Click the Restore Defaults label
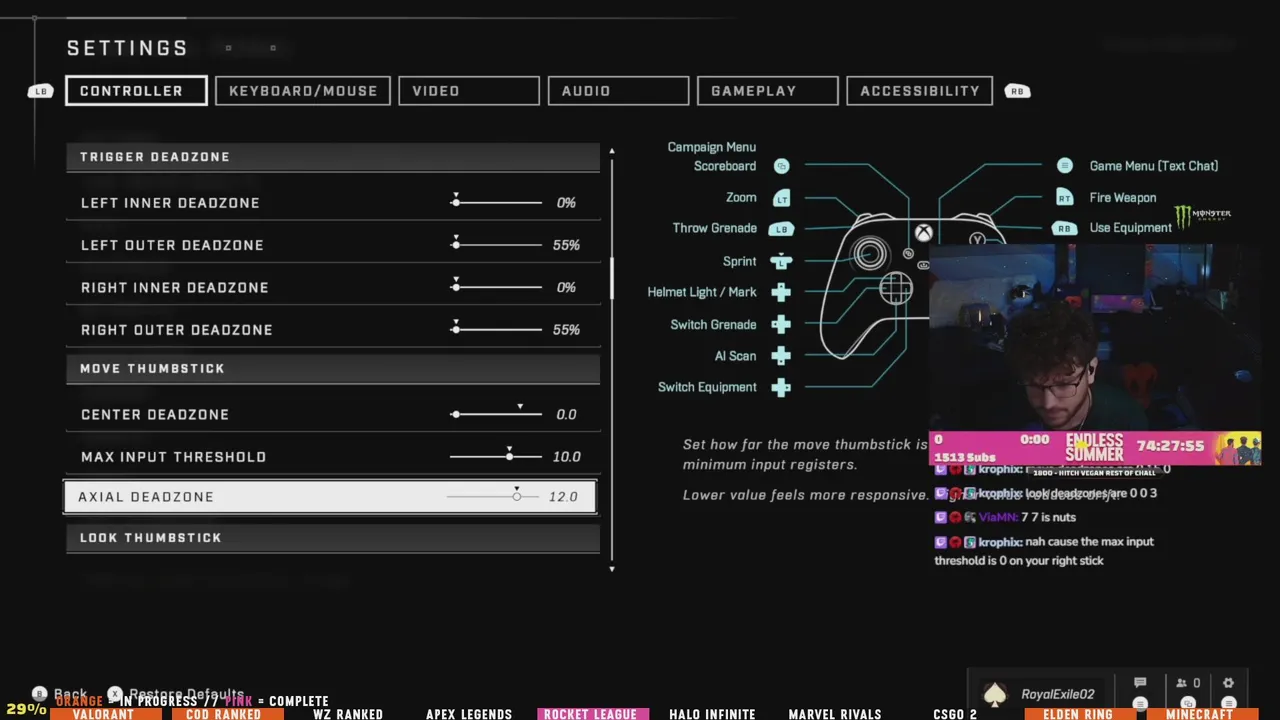 (186, 694)
